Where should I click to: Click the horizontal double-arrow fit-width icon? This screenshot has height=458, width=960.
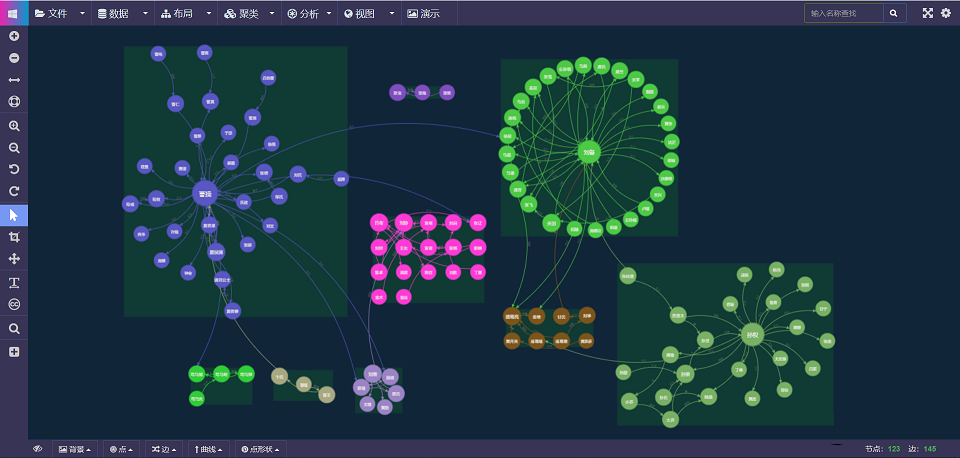click(14, 80)
